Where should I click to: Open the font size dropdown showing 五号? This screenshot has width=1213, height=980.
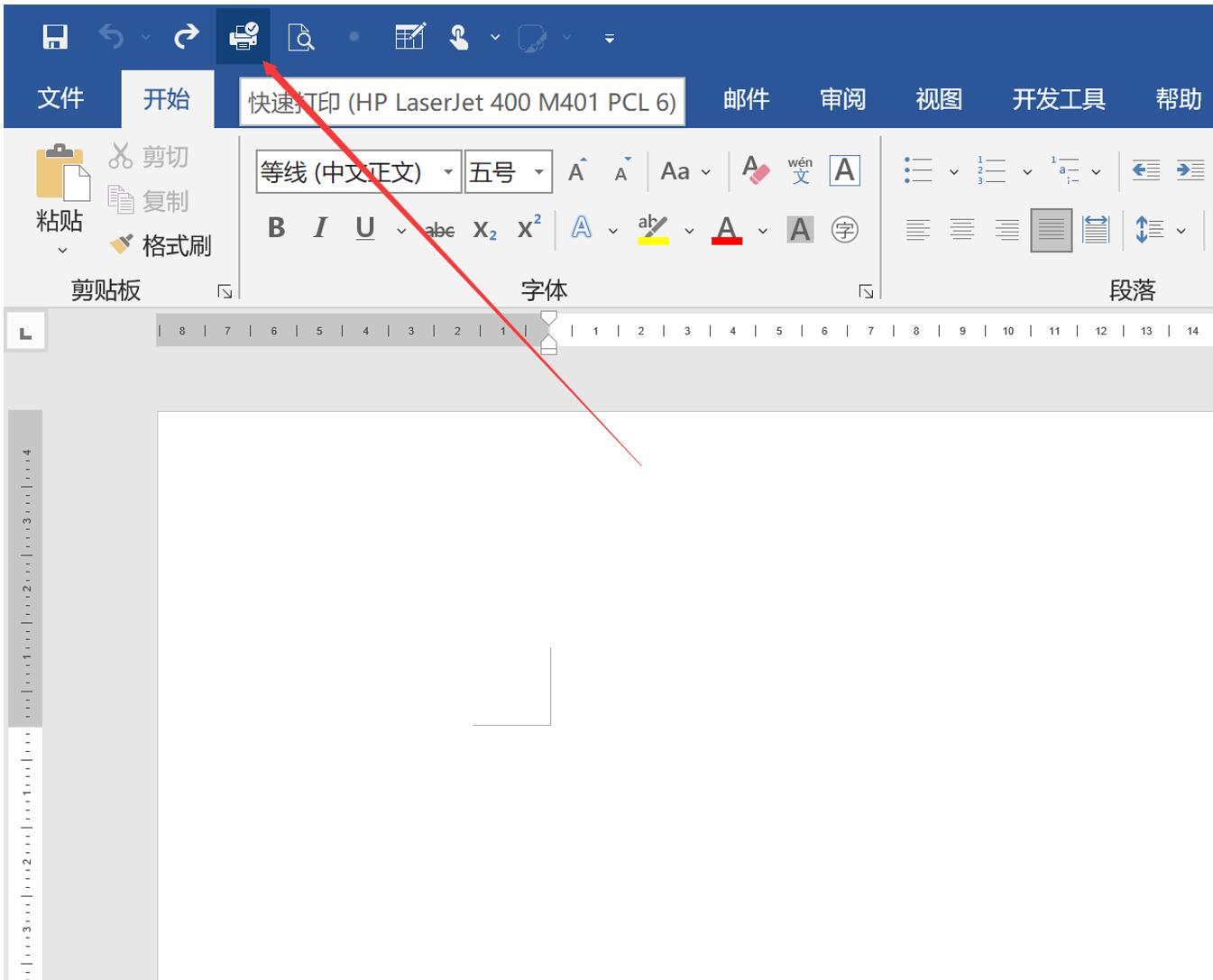click(x=538, y=171)
